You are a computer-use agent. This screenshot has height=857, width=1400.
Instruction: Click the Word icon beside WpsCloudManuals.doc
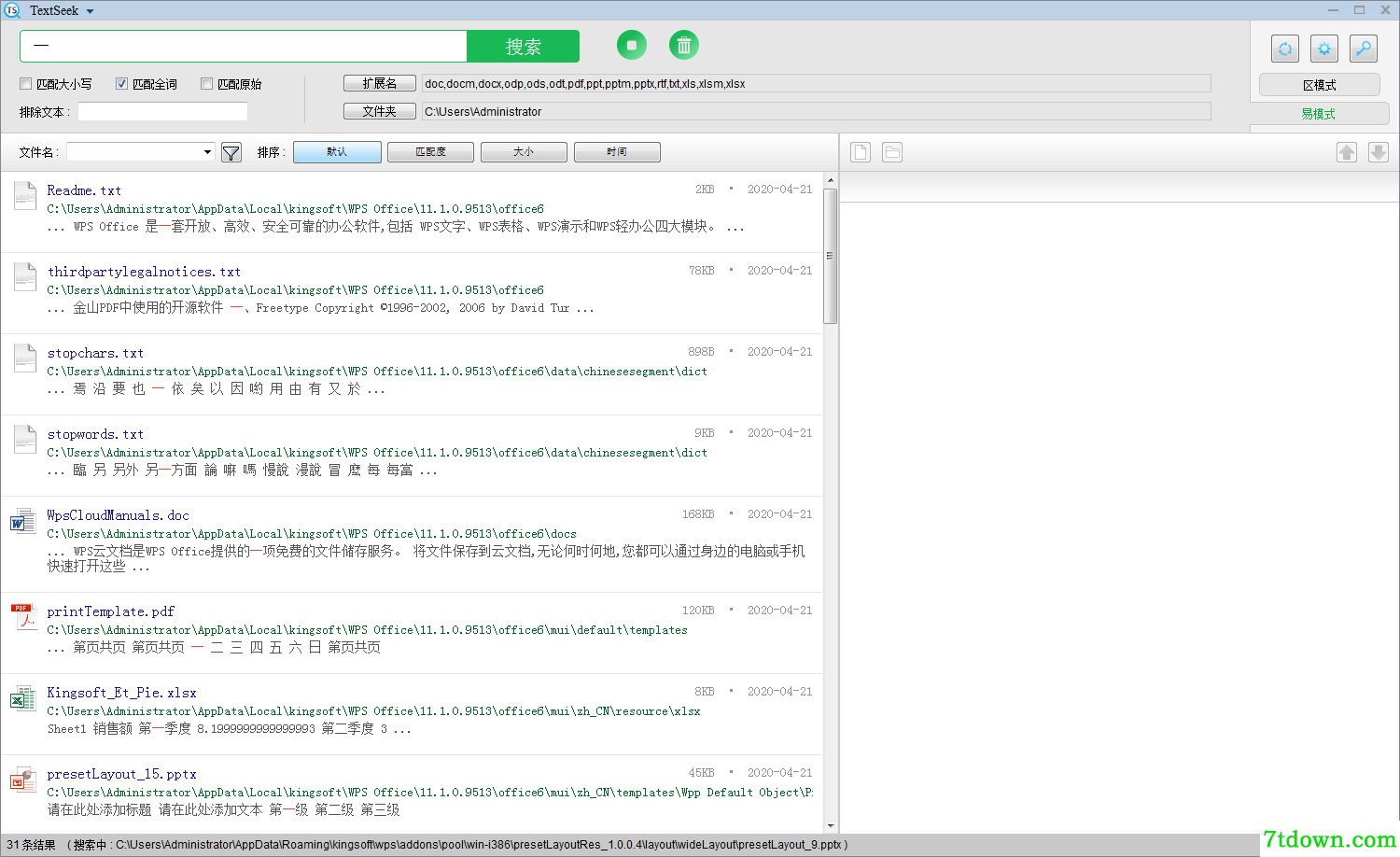point(22,521)
